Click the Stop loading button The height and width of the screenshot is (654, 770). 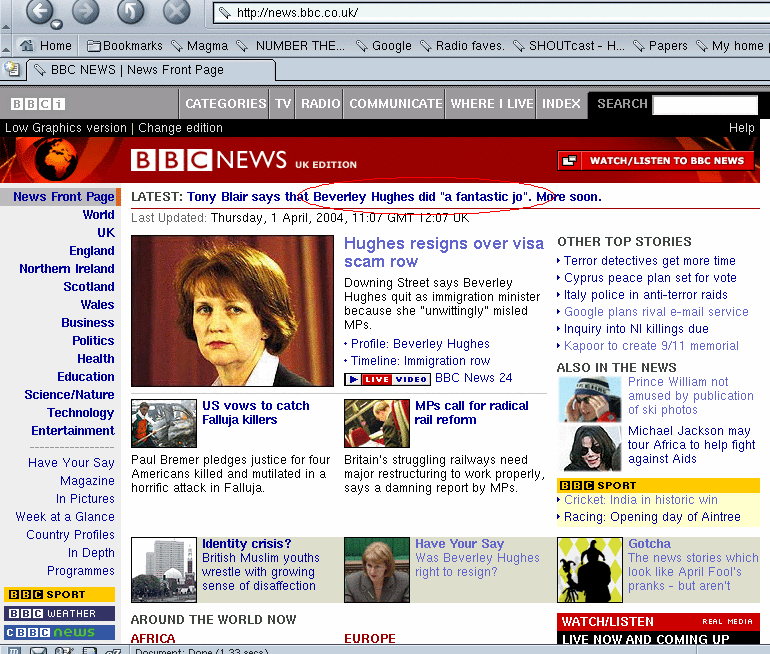(x=176, y=11)
